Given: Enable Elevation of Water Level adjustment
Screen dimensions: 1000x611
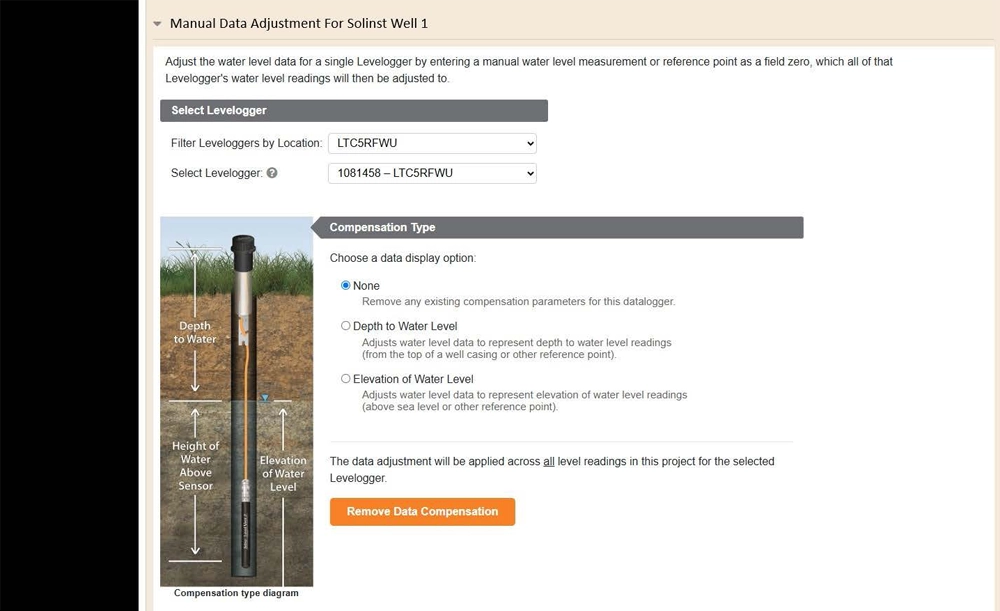Looking at the screenshot, I should point(345,378).
